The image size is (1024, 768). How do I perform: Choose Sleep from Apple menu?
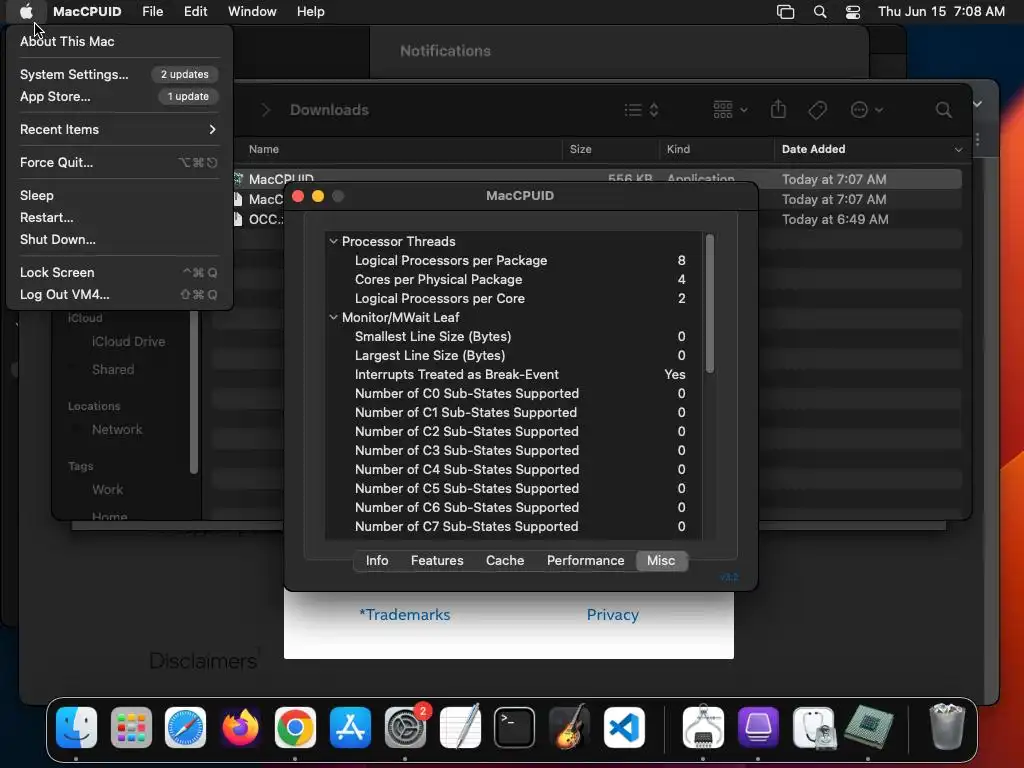[x=119, y=195]
